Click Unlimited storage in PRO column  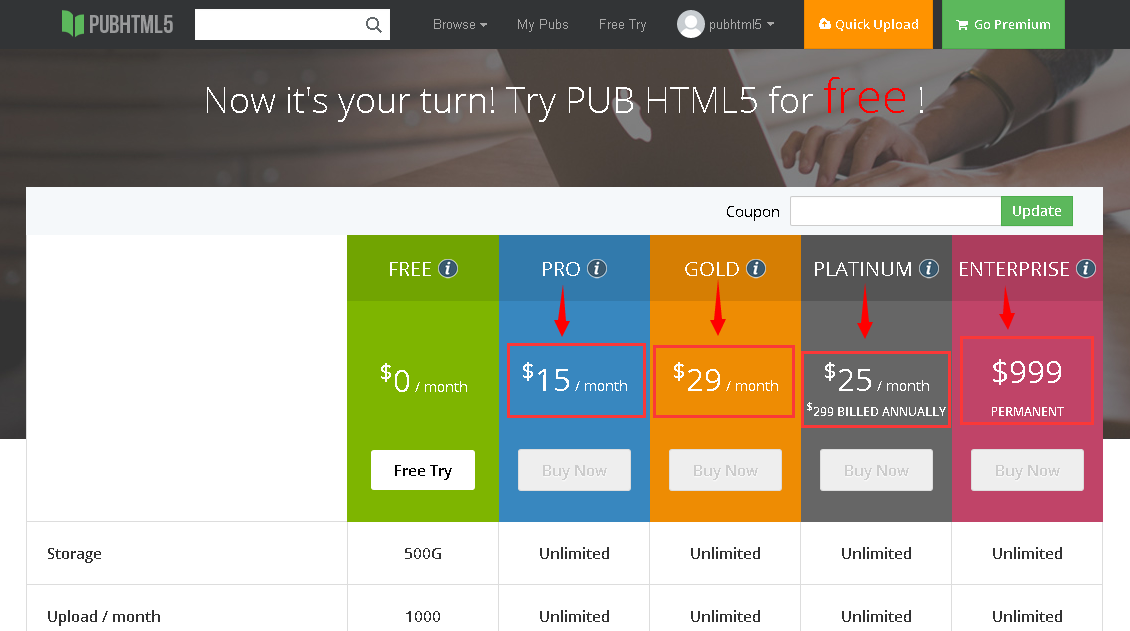tap(574, 553)
